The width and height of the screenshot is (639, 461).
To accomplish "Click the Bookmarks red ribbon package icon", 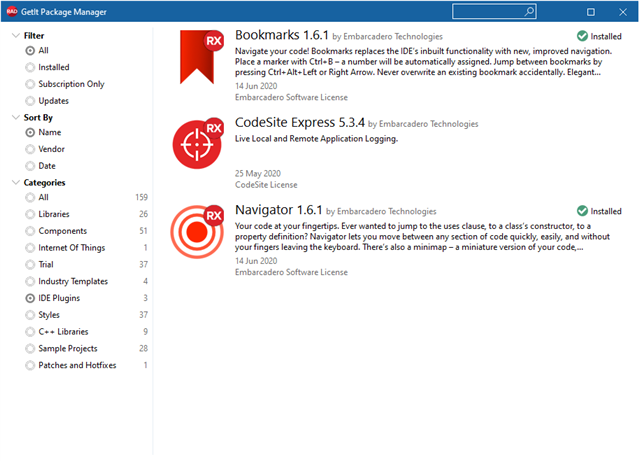I will click(x=201, y=57).
